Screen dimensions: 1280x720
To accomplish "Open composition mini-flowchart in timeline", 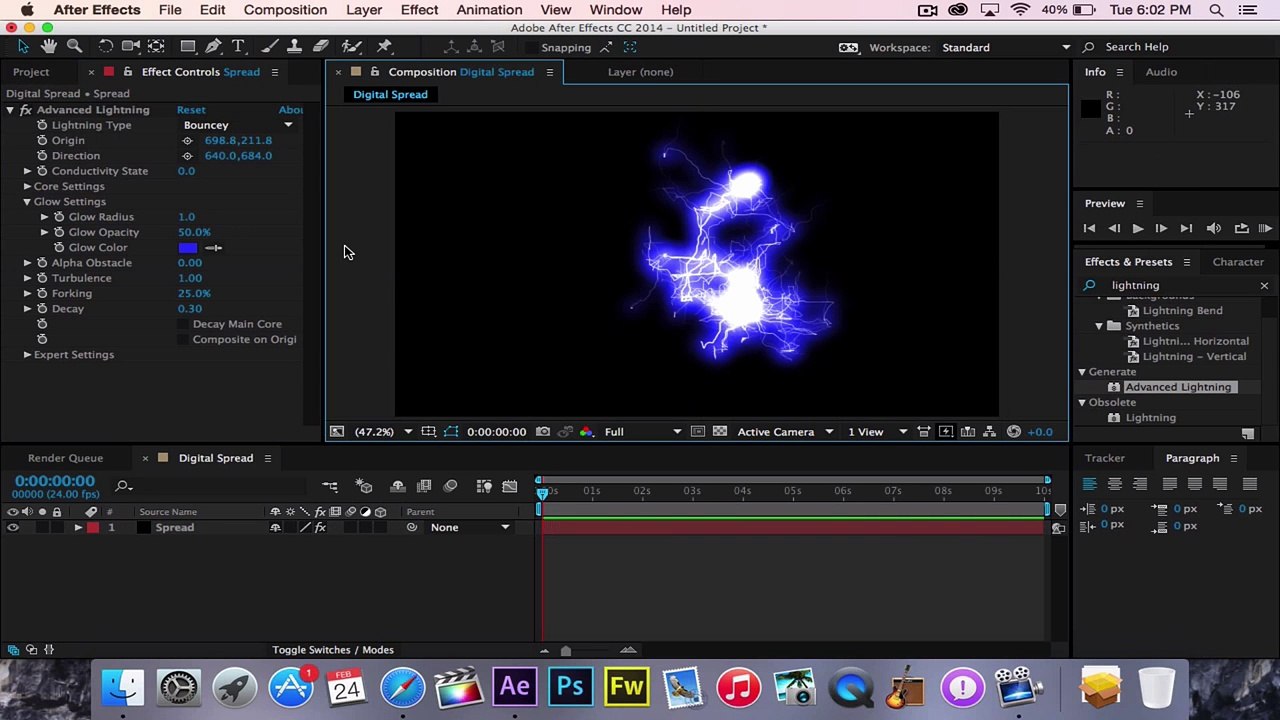I will pyautogui.click(x=330, y=487).
